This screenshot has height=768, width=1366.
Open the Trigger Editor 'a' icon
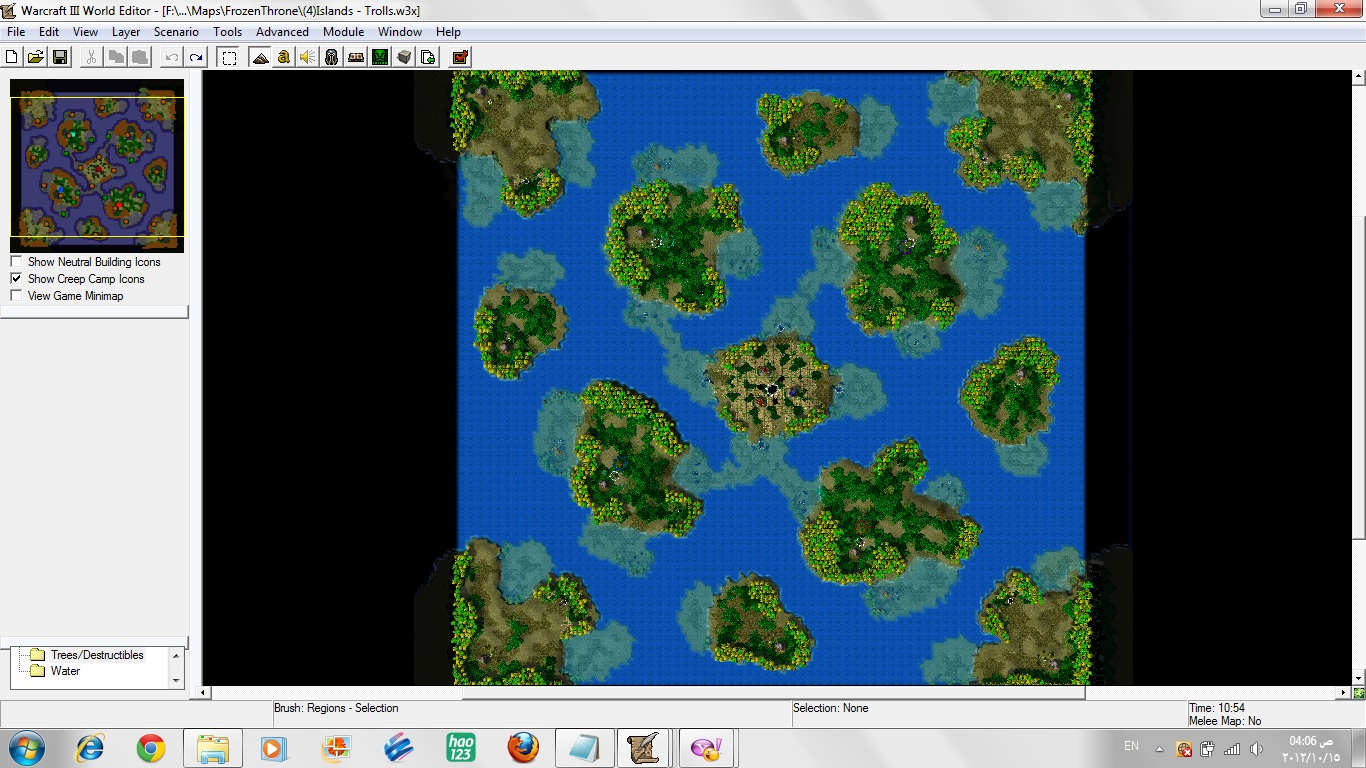[284, 57]
